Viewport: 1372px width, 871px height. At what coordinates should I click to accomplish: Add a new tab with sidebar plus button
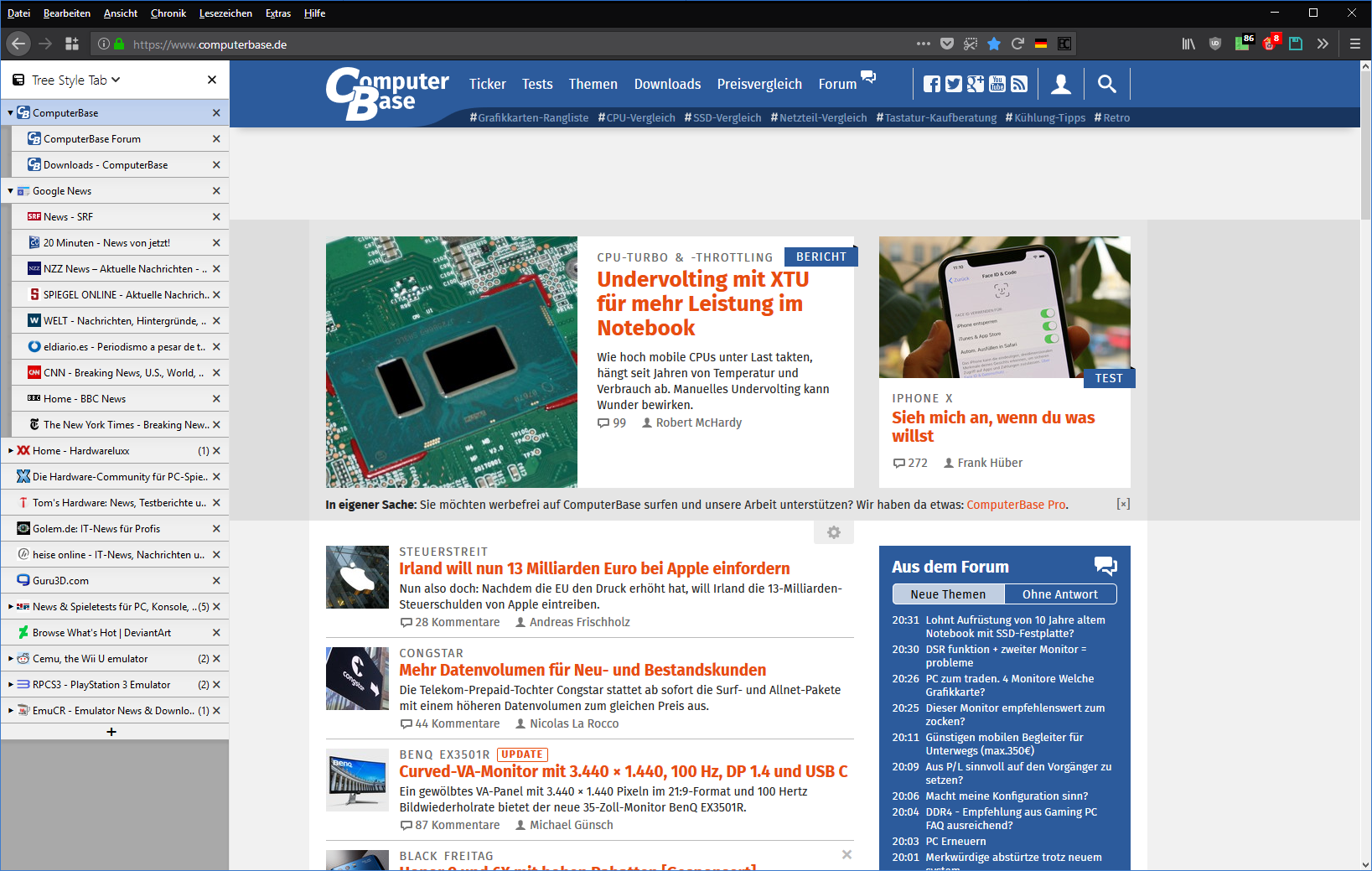click(x=111, y=732)
